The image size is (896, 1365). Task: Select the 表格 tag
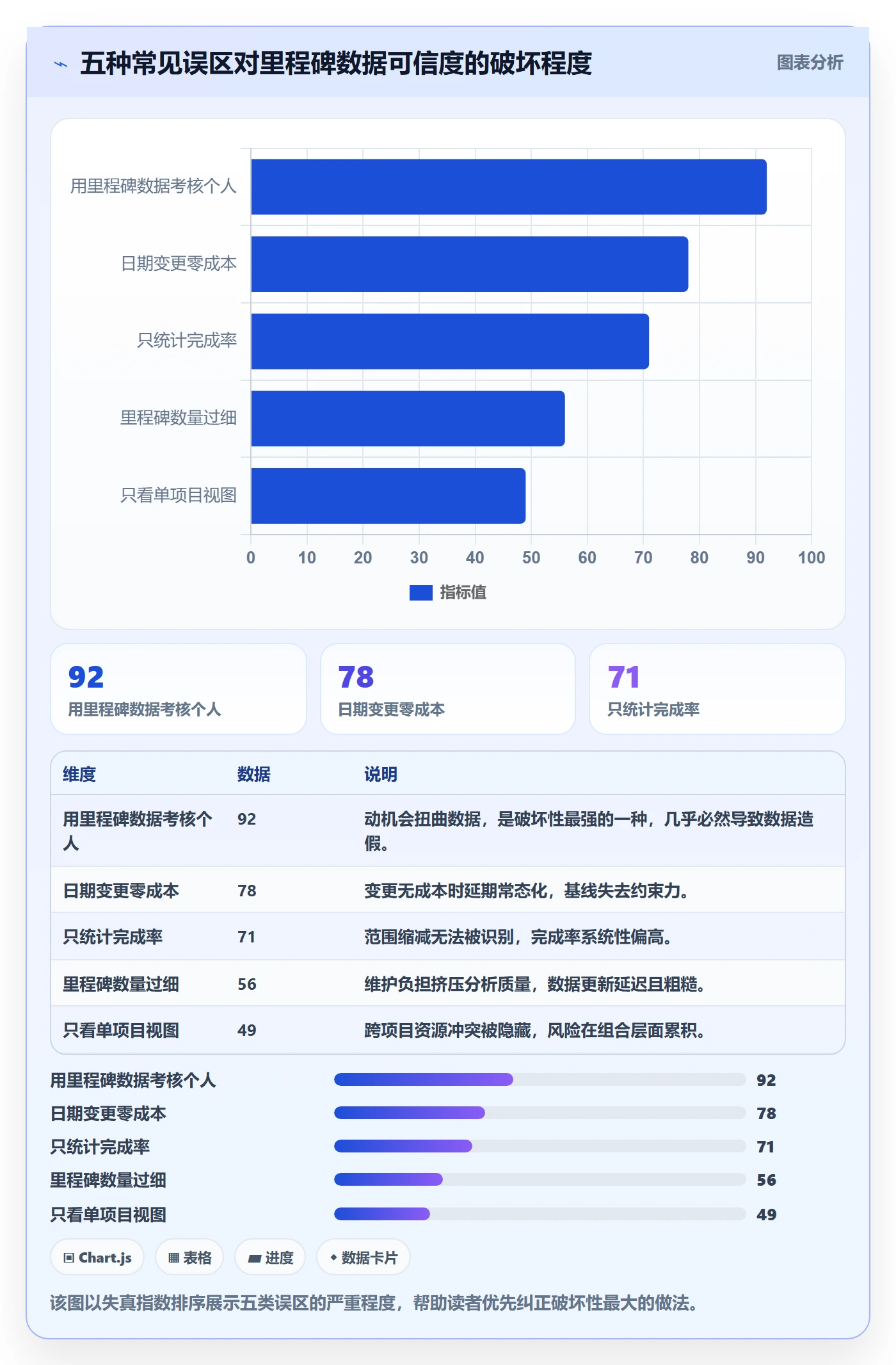[x=189, y=1257]
